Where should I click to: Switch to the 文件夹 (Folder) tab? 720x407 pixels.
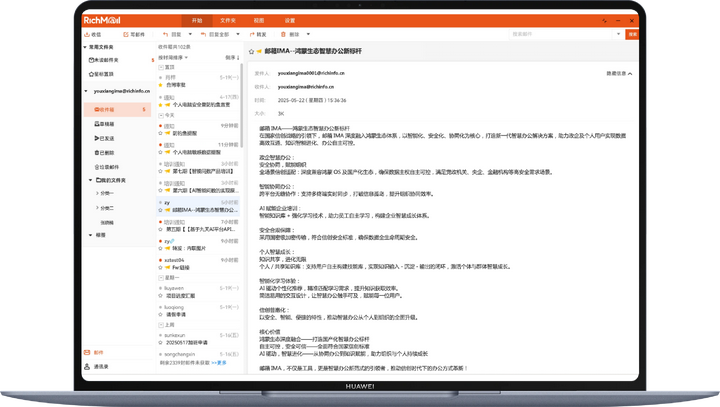coord(228,21)
